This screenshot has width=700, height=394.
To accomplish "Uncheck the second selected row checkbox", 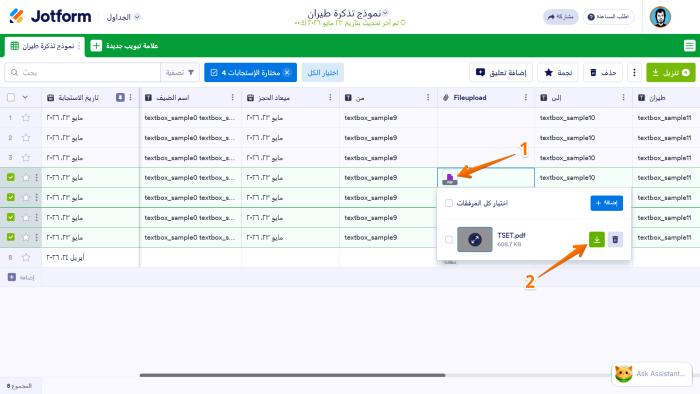I will tap(11, 197).
